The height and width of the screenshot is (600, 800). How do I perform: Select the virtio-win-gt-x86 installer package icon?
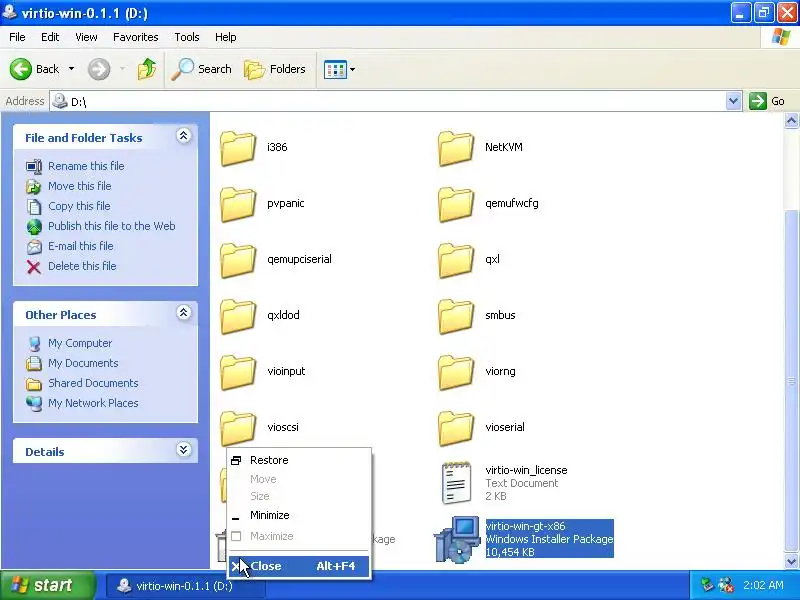point(457,540)
